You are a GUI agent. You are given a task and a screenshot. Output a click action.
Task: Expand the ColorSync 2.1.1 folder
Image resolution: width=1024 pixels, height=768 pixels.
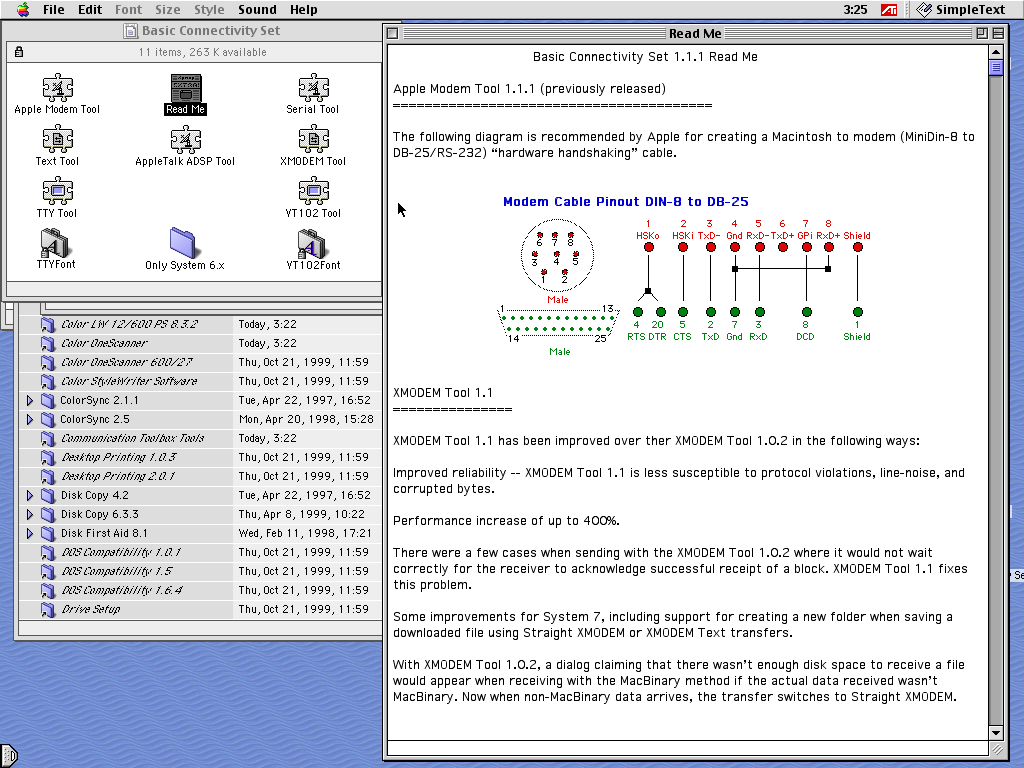30,400
